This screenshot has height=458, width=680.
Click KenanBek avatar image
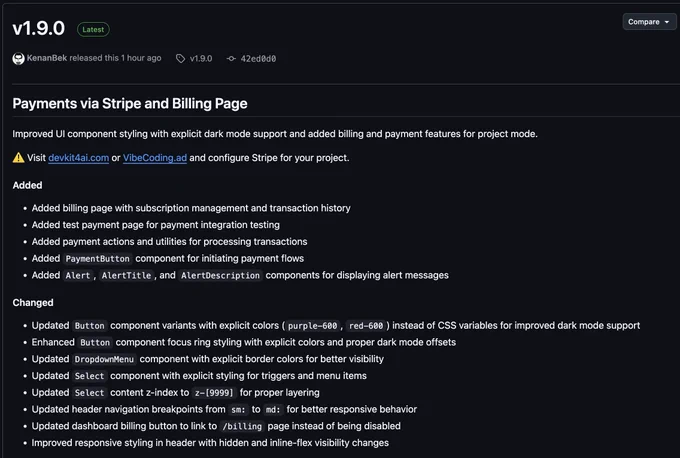tap(18, 59)
